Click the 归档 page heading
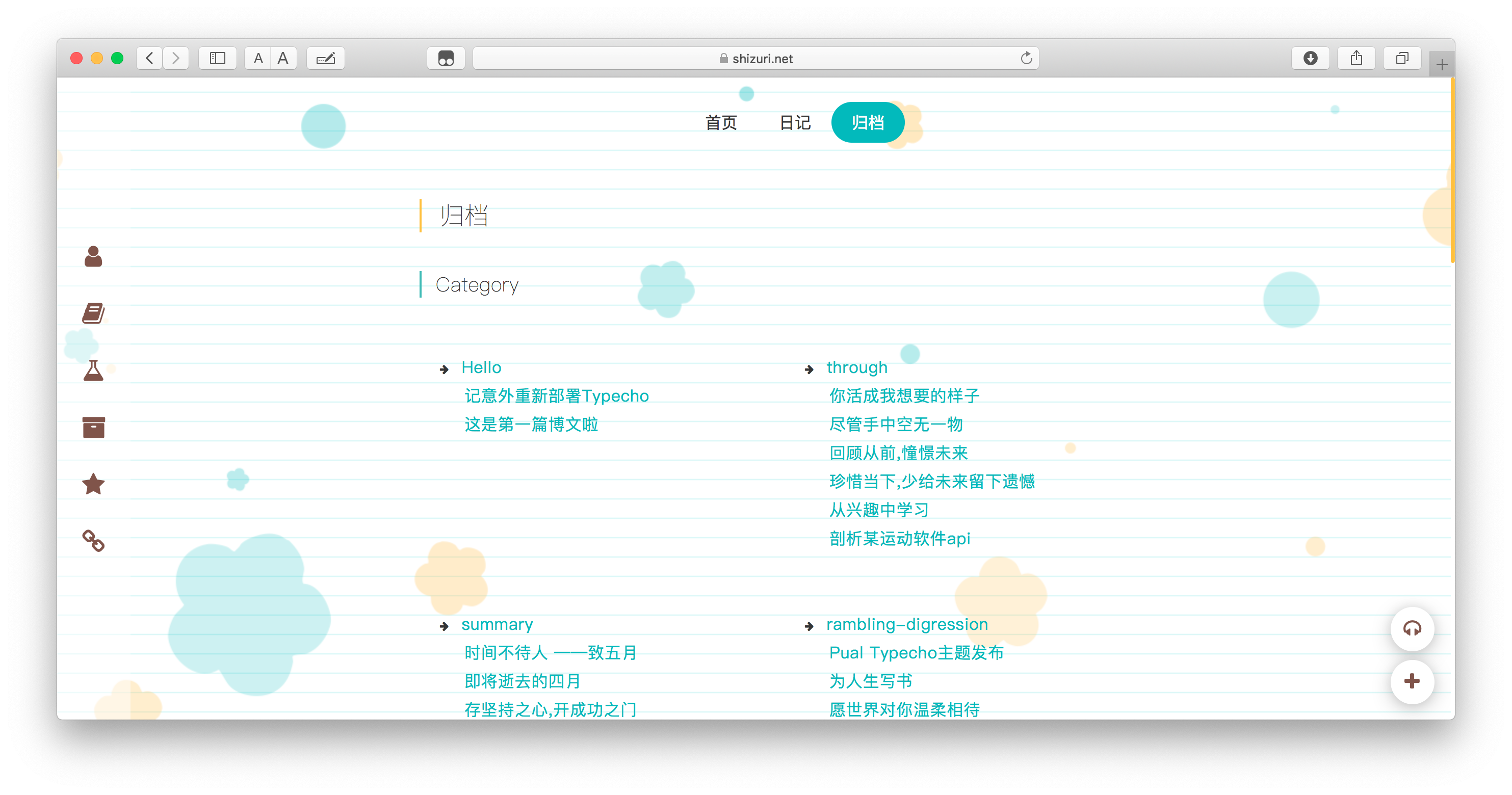The width and height of the screenshot is (1512, 795). pyautogui.click(x=464, y=216)
